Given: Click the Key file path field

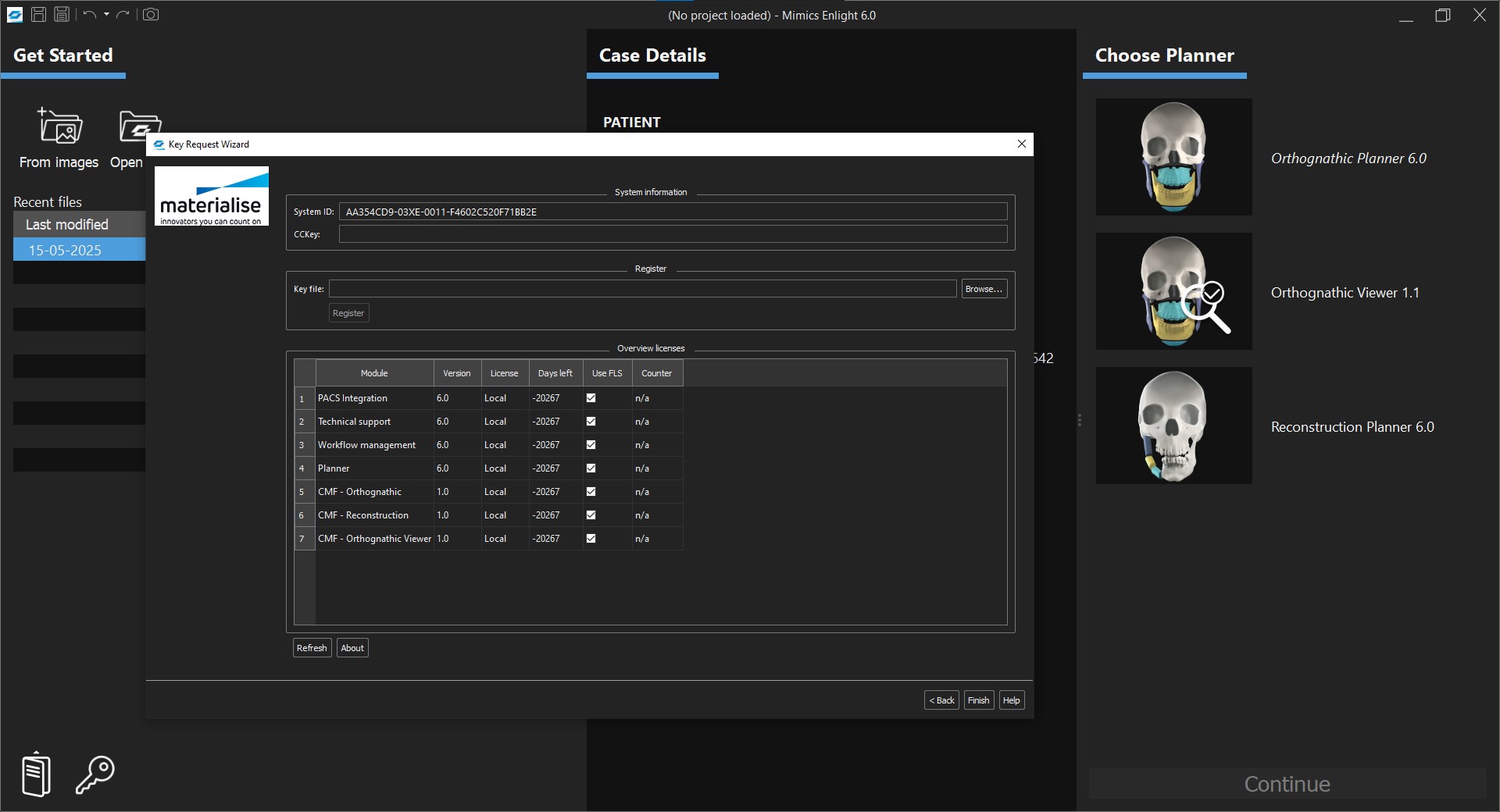Looking at the screenshot, I should point(642,289).
